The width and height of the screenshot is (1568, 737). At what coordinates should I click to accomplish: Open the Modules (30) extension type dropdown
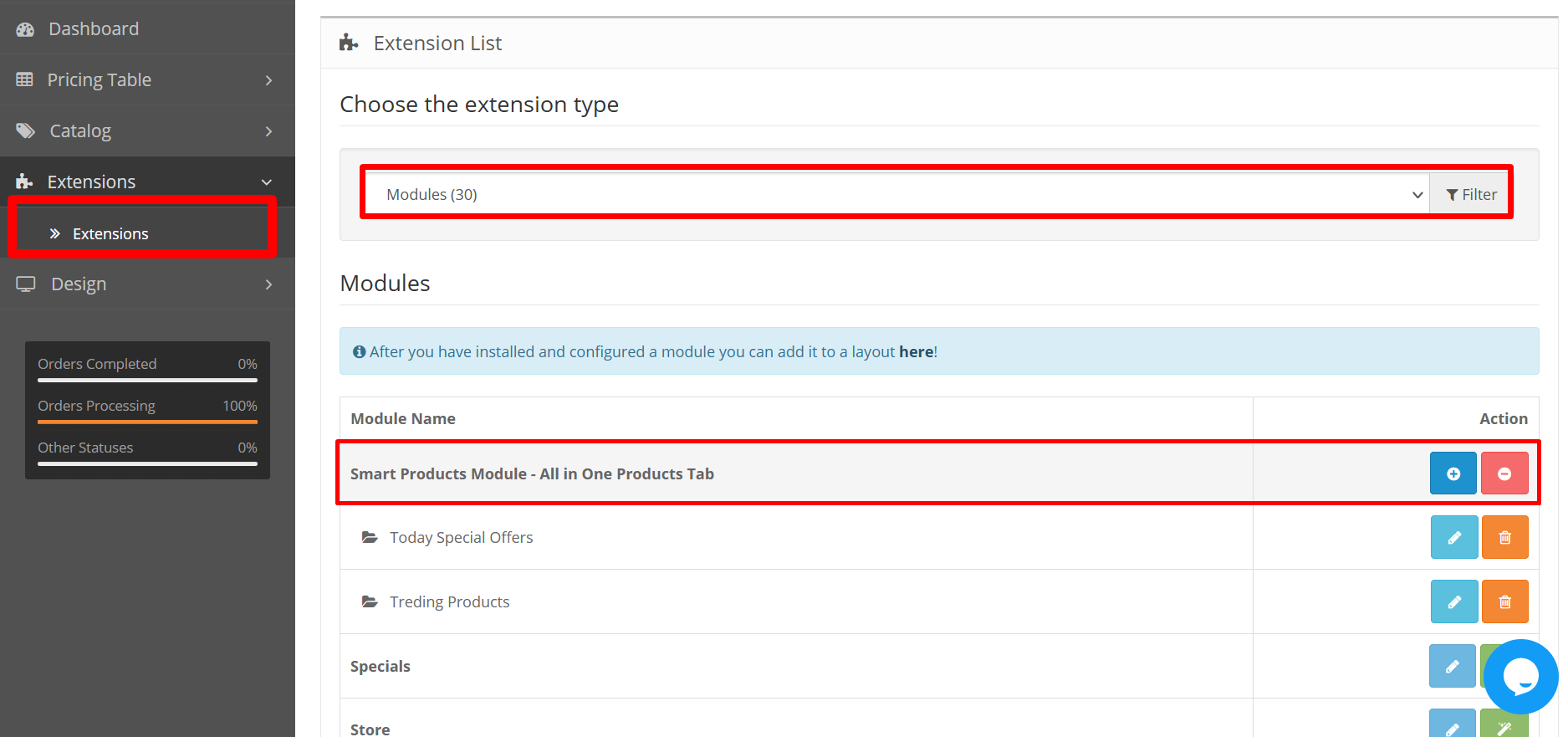896,194
